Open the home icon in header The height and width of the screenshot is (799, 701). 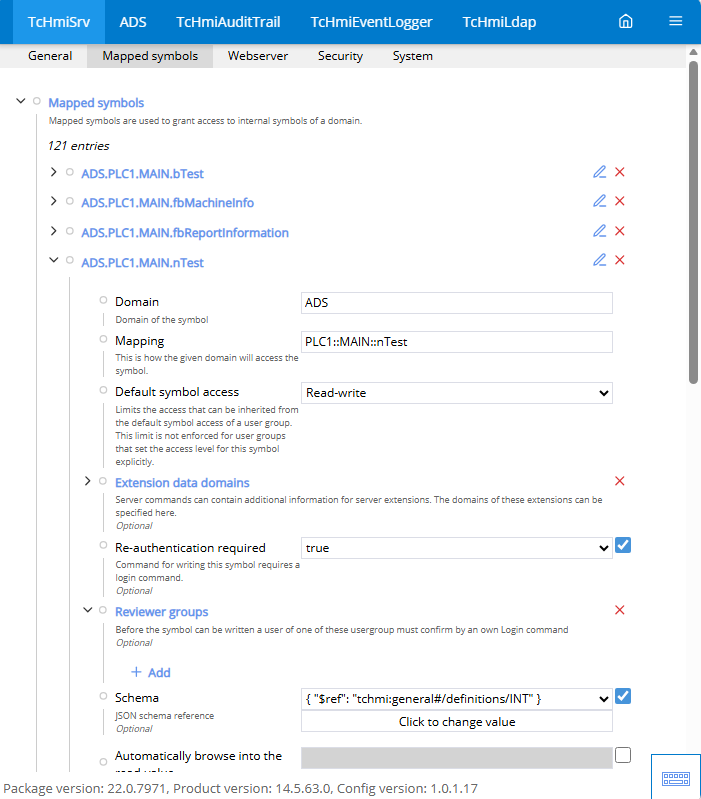626,21
